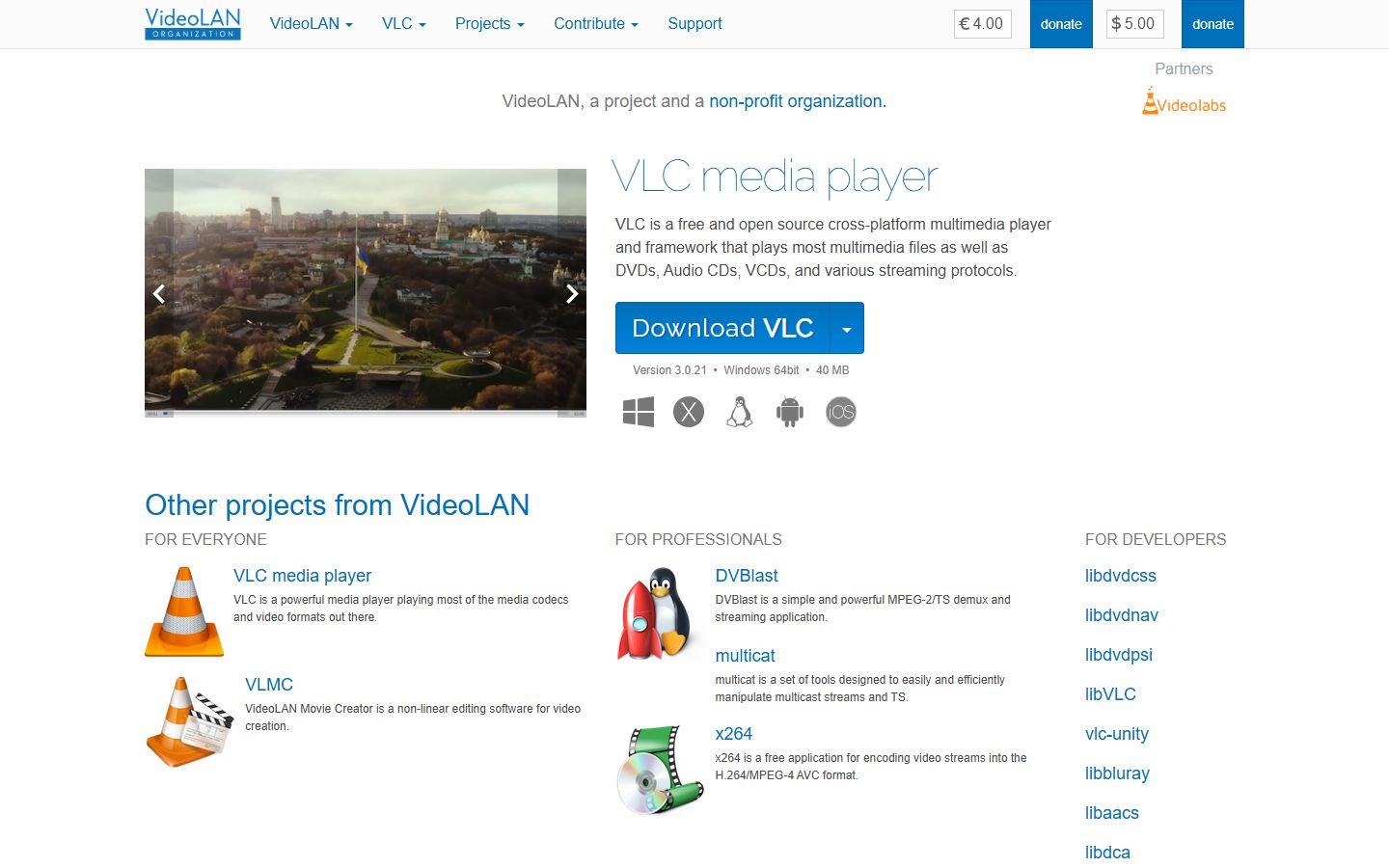Click the Download VLC button
The width and height of the screenshot is (1389, 868).
722,328
